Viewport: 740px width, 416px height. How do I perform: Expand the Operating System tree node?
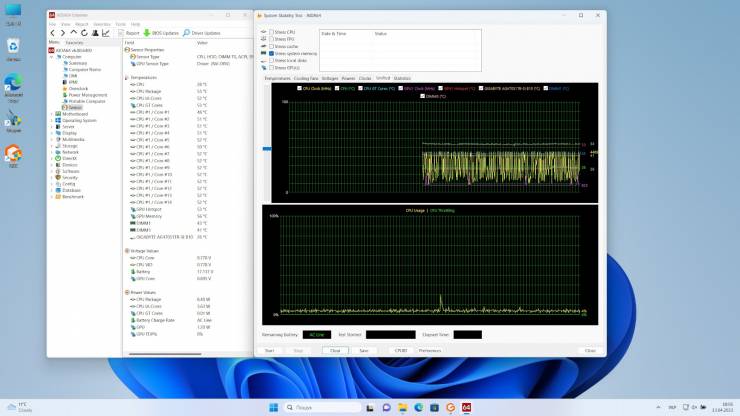point(52,120)
